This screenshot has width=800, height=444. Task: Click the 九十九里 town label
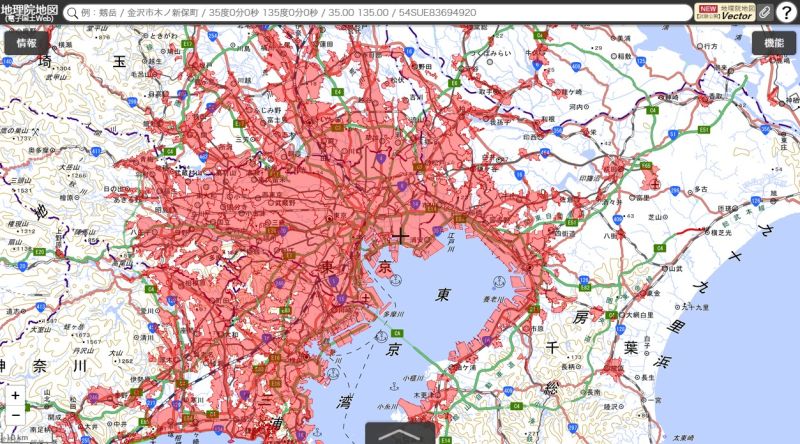click(695, 307)
